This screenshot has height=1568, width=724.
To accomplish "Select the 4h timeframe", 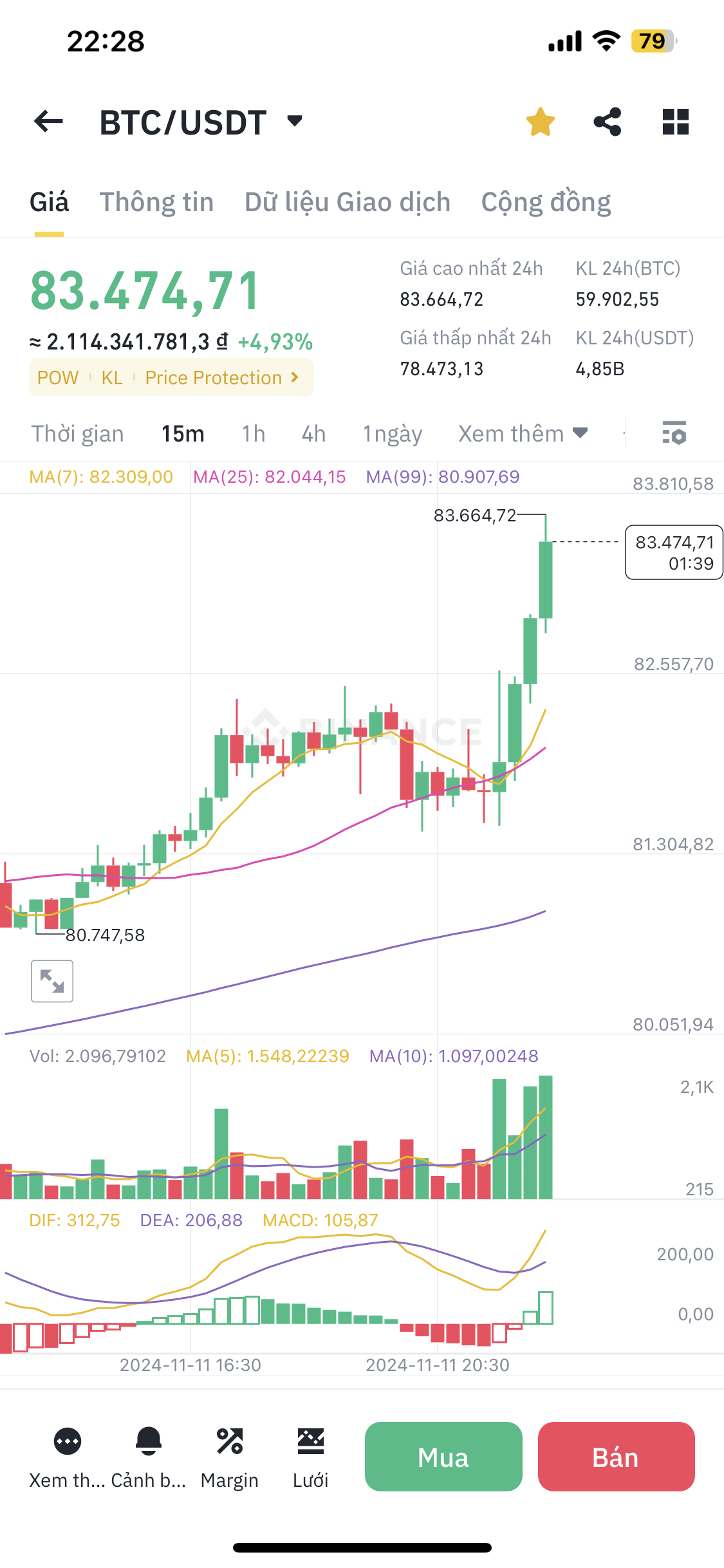I will click(x=313, y=434).
